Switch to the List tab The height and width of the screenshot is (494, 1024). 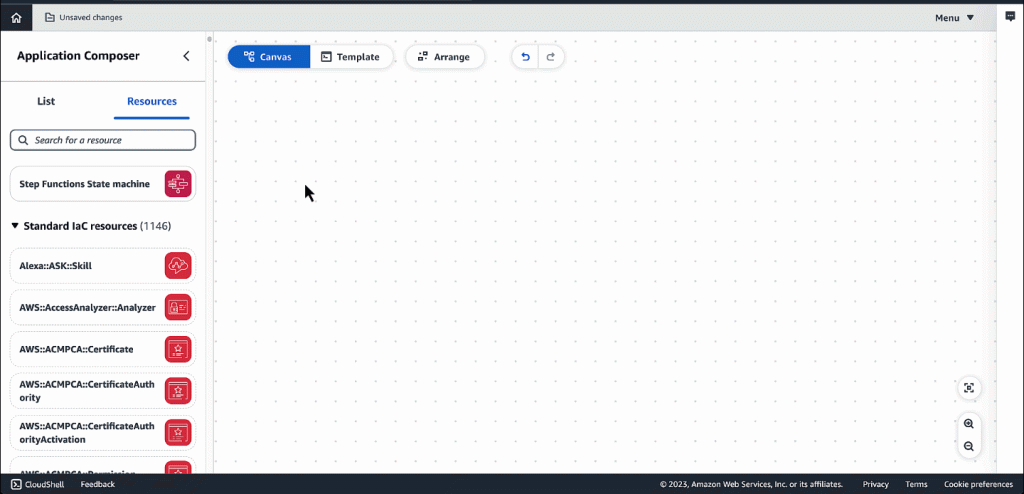46,101
